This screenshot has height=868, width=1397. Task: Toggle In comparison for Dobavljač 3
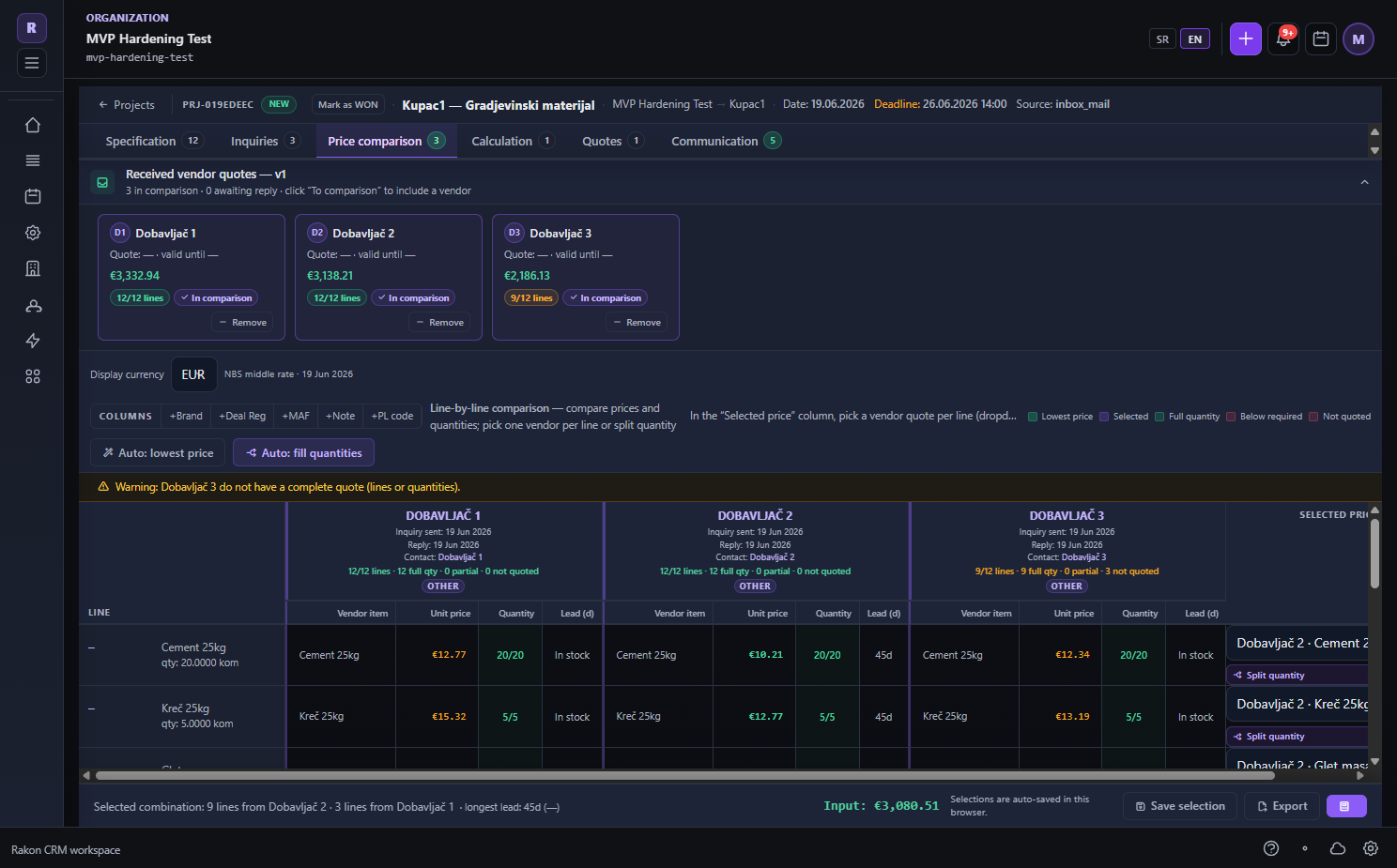click(x=605, y=298)
